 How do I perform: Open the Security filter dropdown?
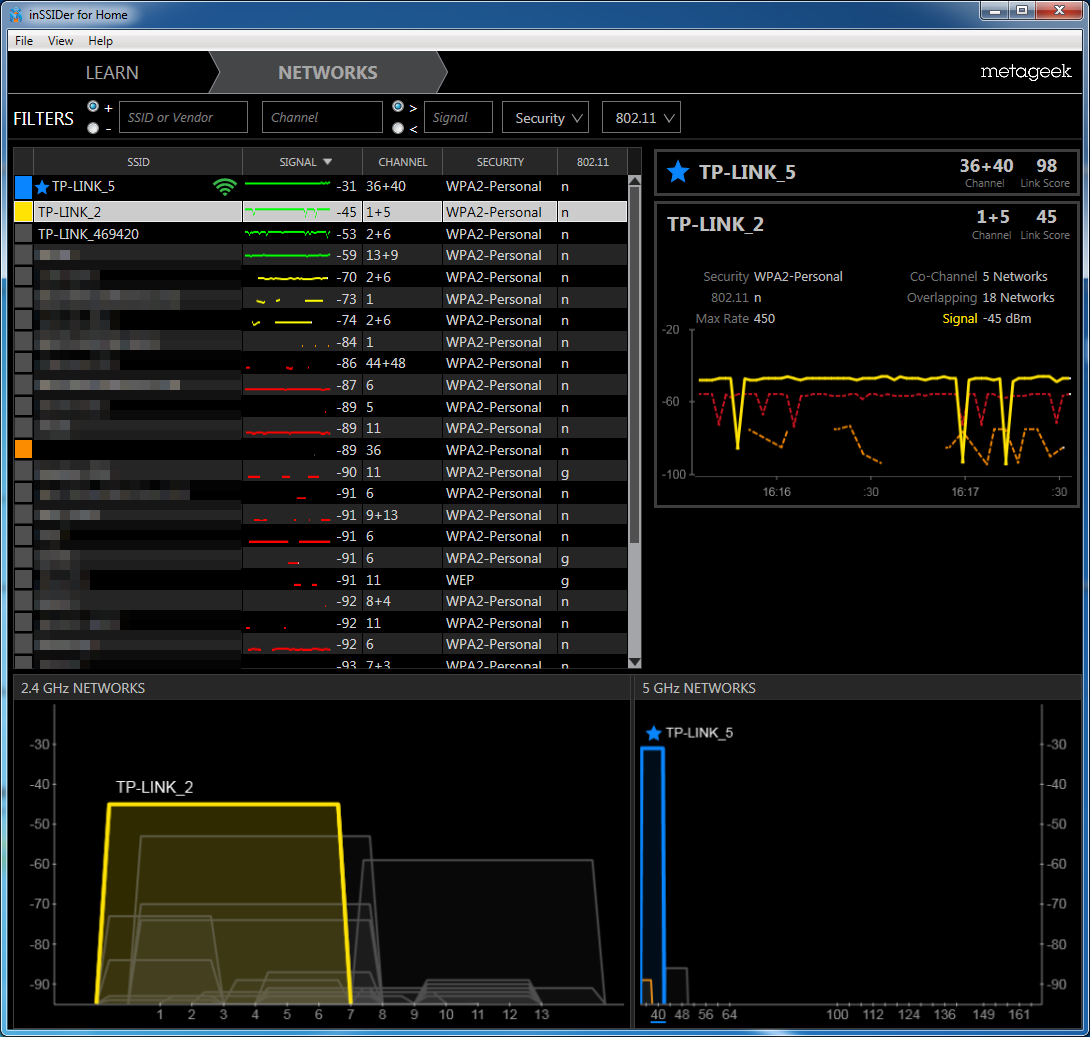[x=545, y=117]
